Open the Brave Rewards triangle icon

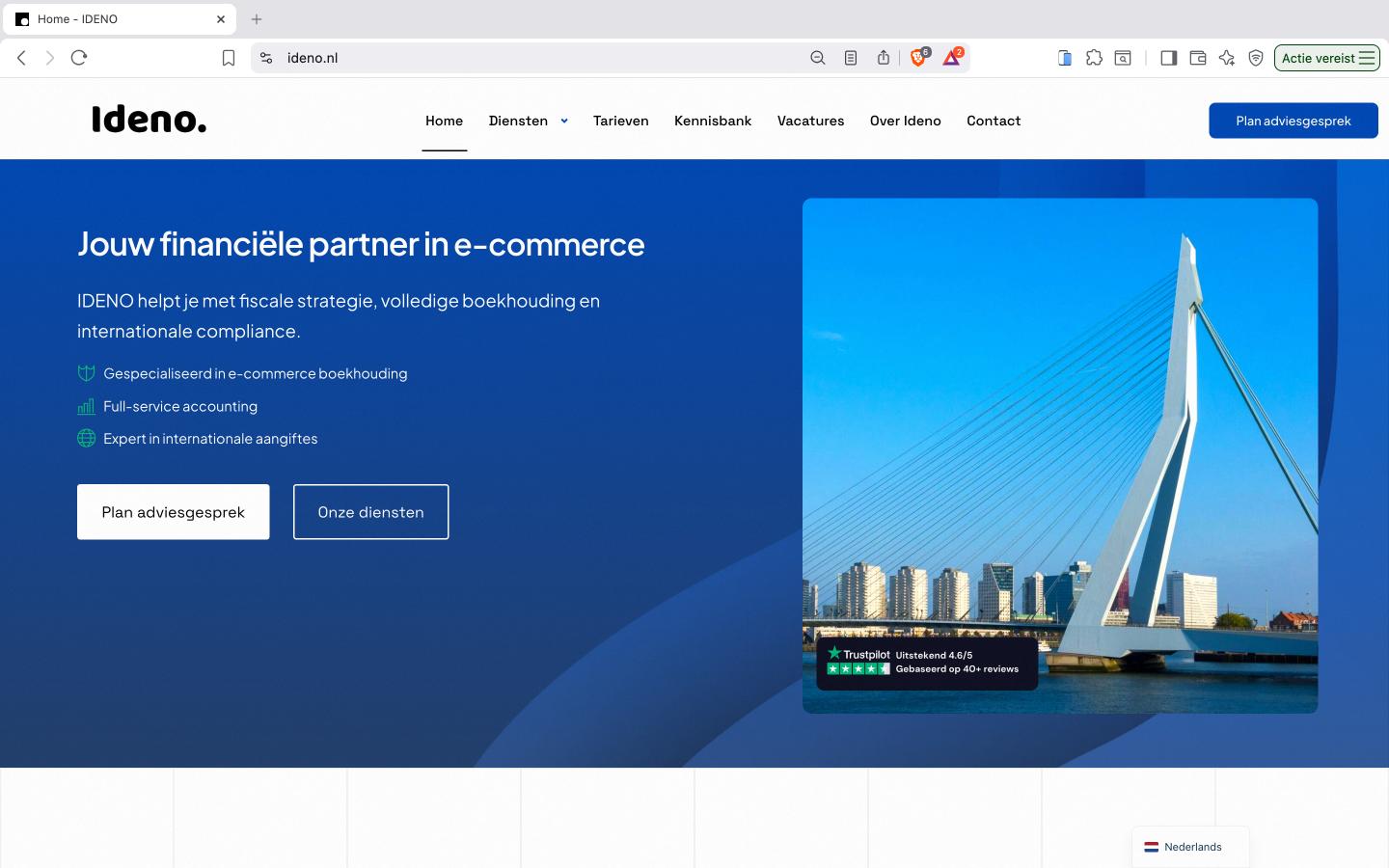tap(951, 58)
